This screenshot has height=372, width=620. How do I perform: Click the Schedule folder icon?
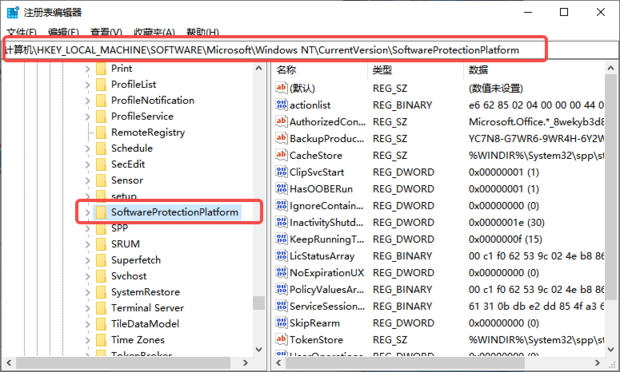[101, 148]
